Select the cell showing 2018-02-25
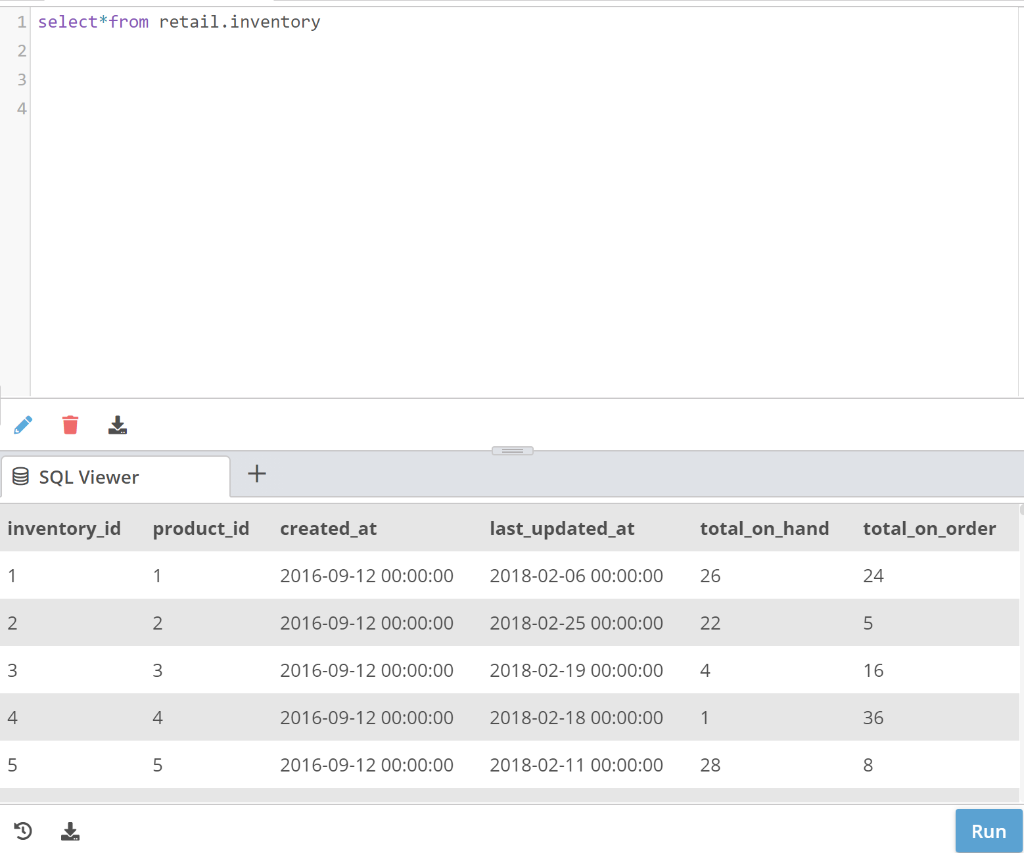Viewport: 1024px width, 853px height. 578,623
